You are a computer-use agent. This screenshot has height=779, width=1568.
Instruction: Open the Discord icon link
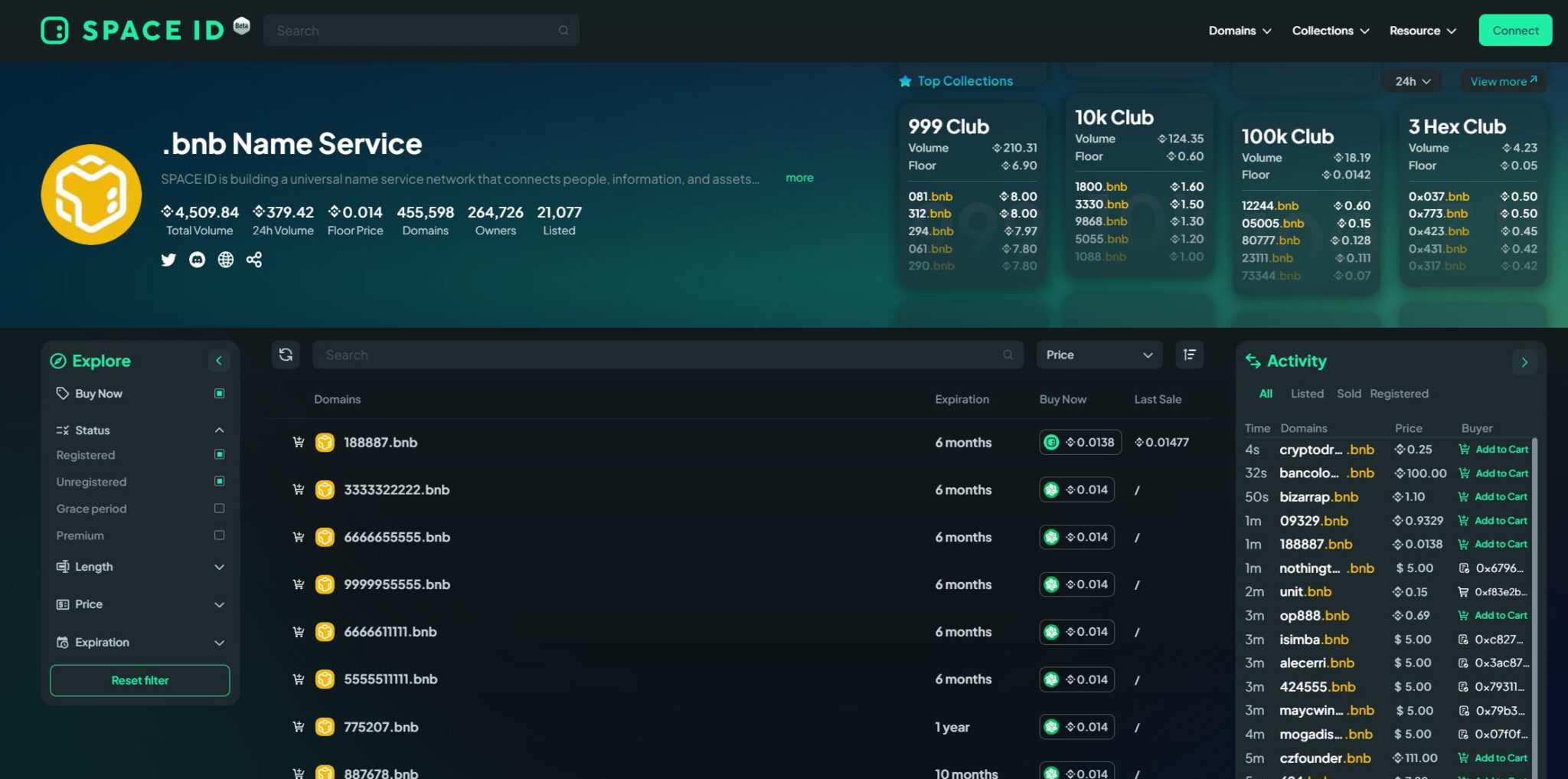point(197,260)
